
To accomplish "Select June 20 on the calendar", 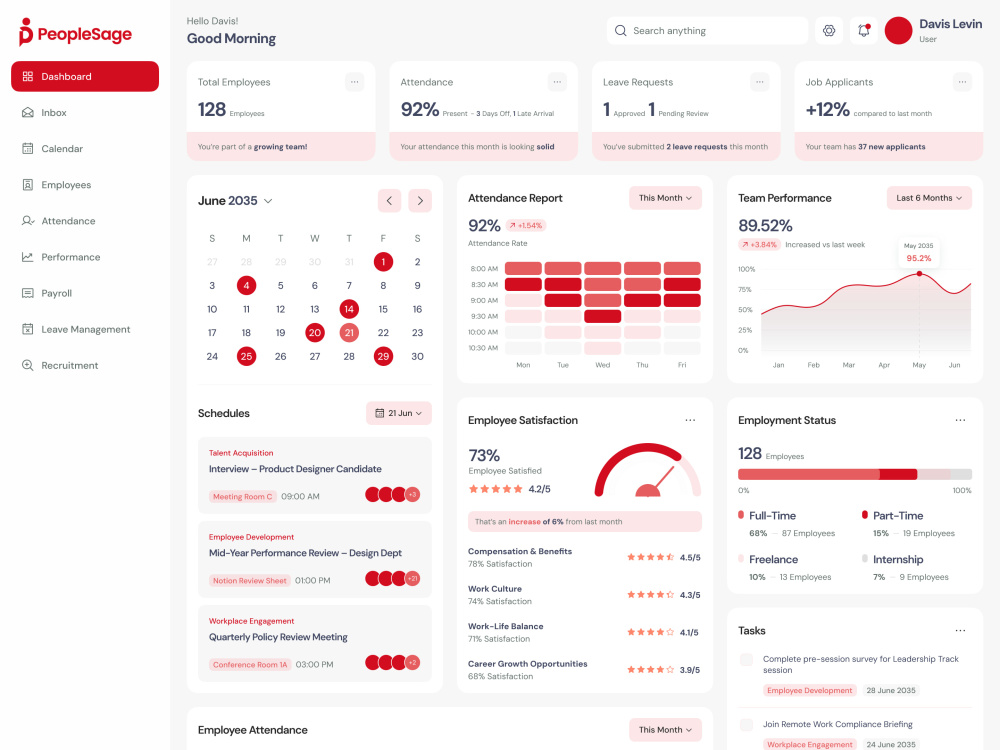I will (315, 333).
